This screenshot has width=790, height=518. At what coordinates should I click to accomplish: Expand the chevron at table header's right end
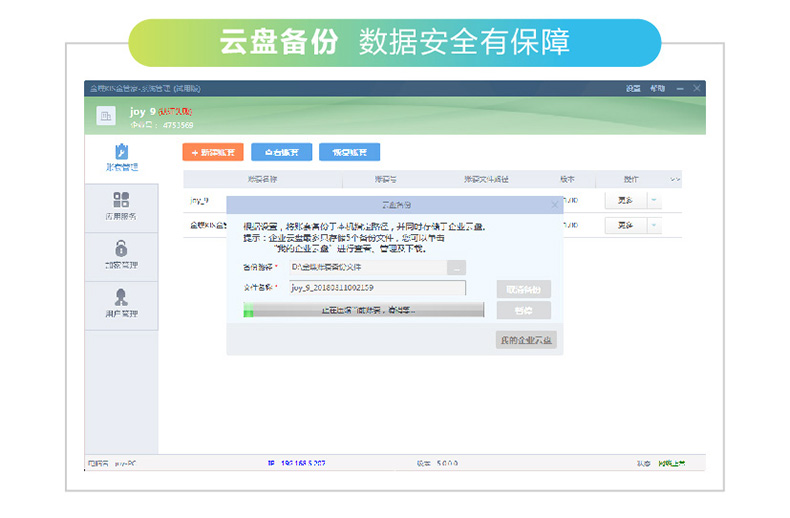(x=675, y=180)
